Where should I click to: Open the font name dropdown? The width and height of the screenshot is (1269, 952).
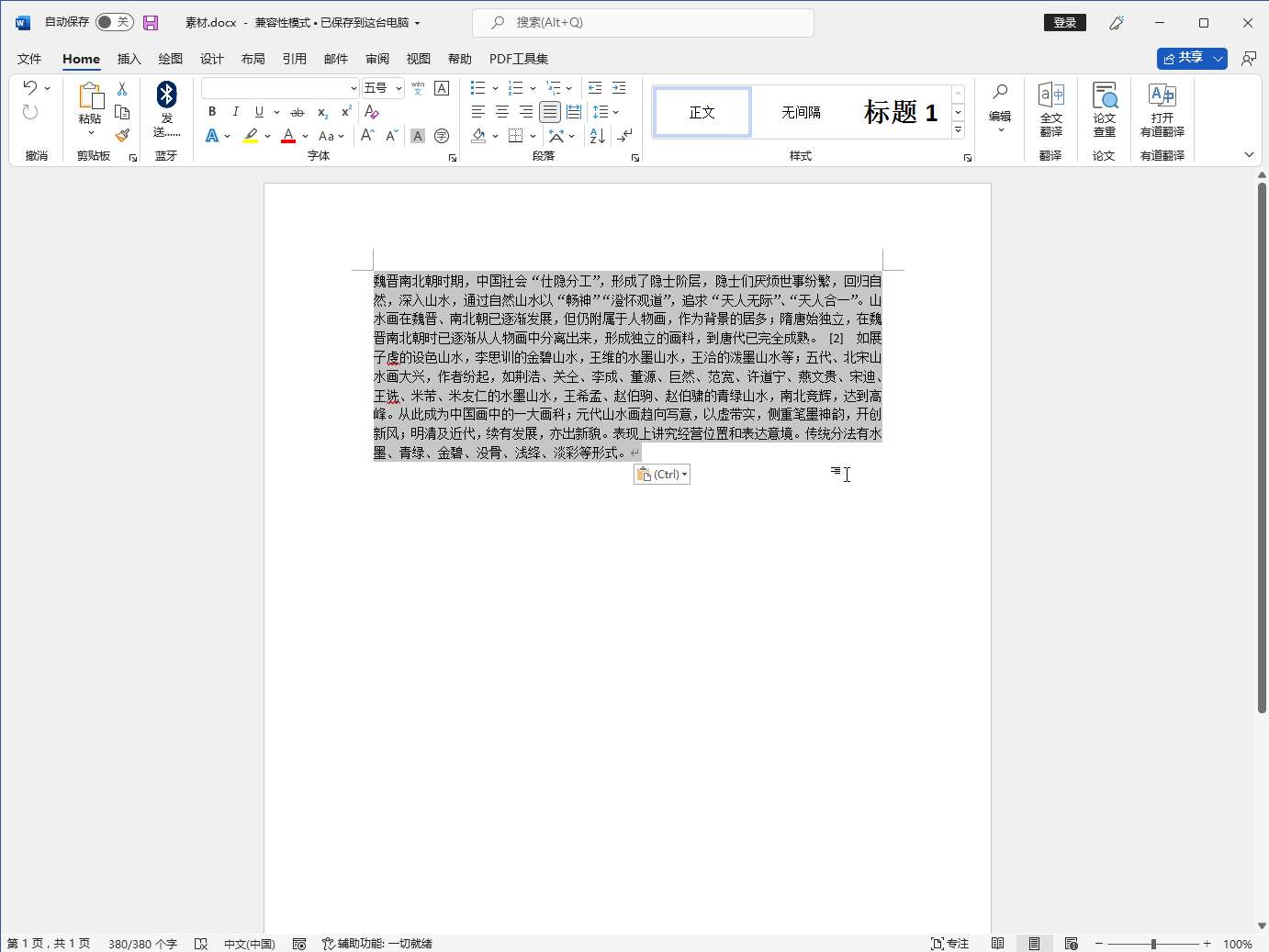[354, 88]
